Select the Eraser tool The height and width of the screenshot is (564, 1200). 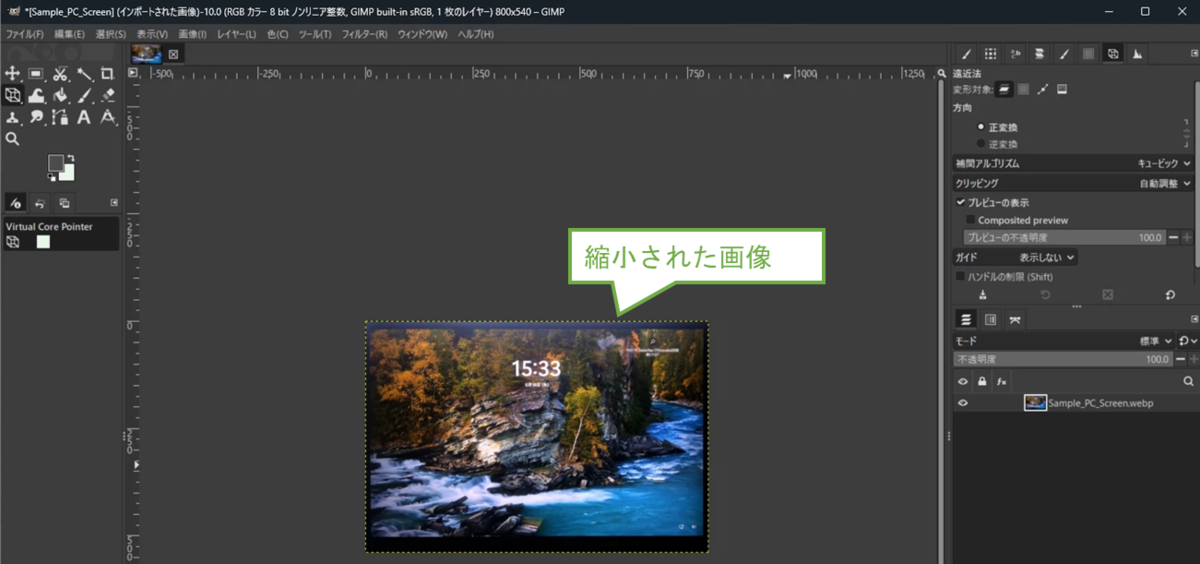[x=107, y=95]
